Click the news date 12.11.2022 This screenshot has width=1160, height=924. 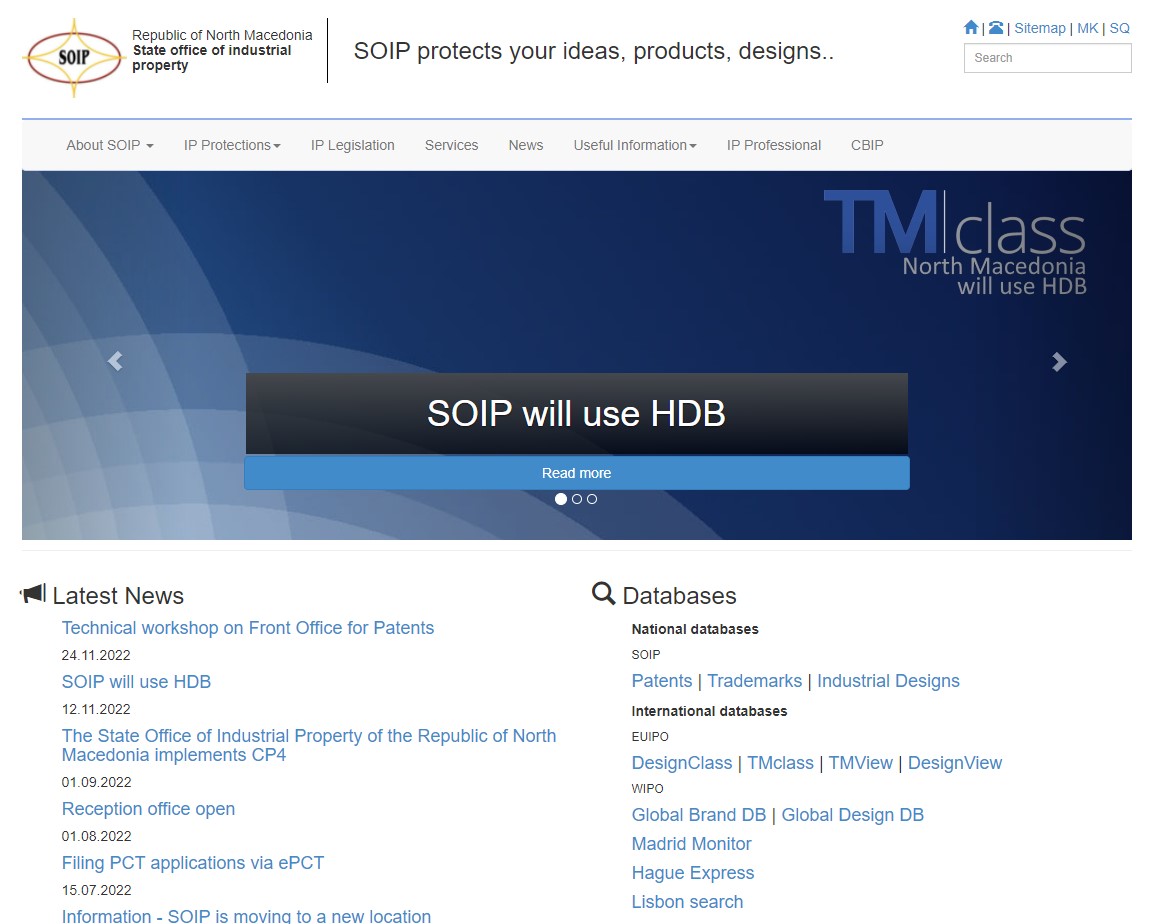click(96, 709)
